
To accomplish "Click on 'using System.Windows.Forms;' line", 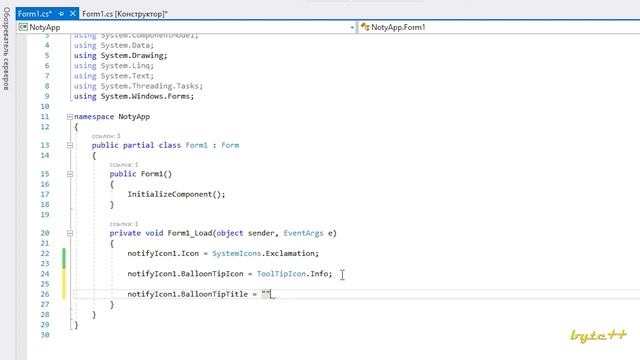I will pyautogui.click(x=134, y=96).
